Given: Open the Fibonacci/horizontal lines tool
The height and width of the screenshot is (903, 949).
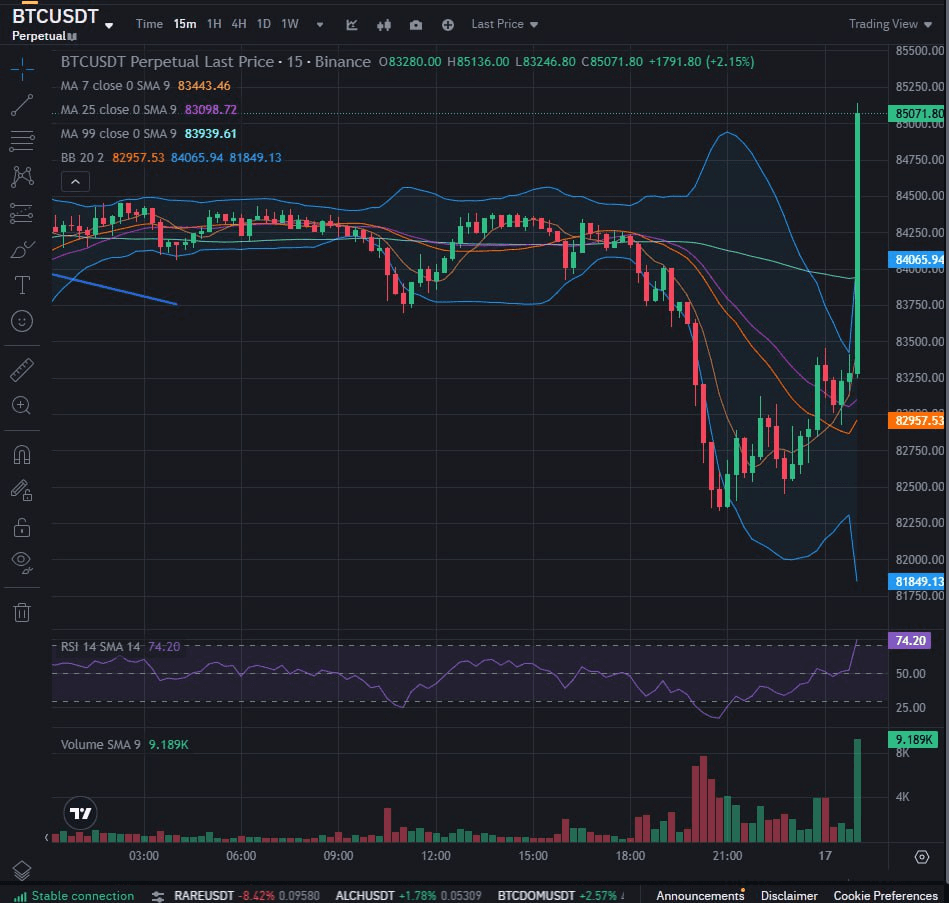Looking at the screenshot, I should 22,141.
